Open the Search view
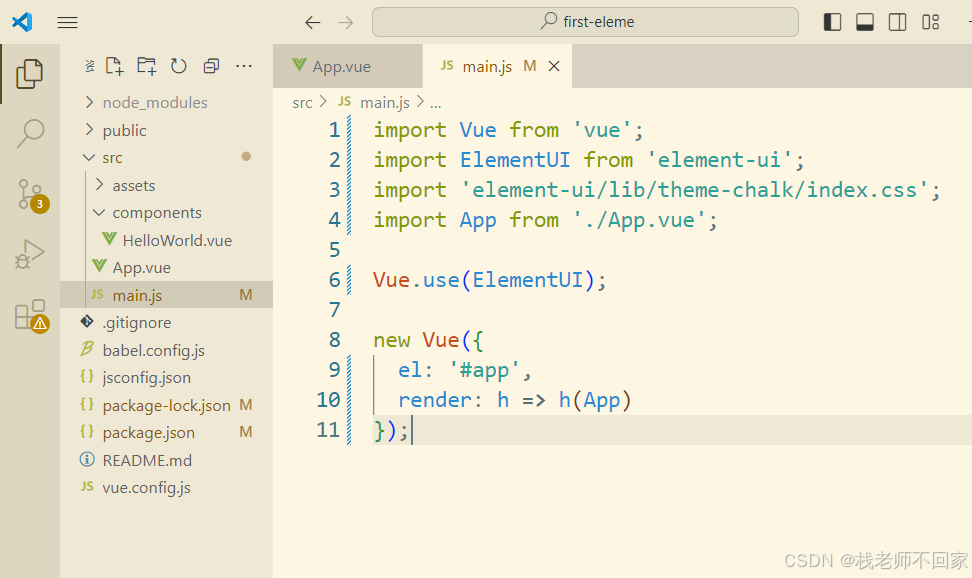This screenshot has height=578, width=972. 29,133
